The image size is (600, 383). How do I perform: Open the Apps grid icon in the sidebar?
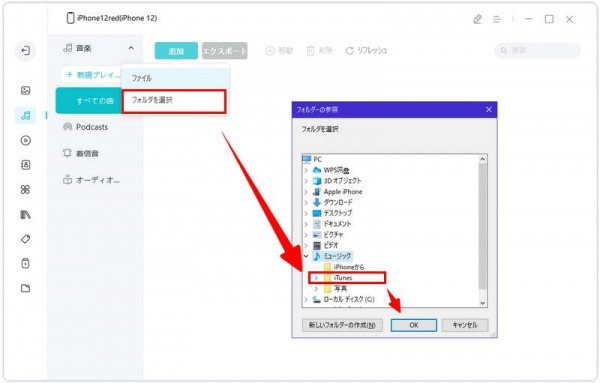25,189
